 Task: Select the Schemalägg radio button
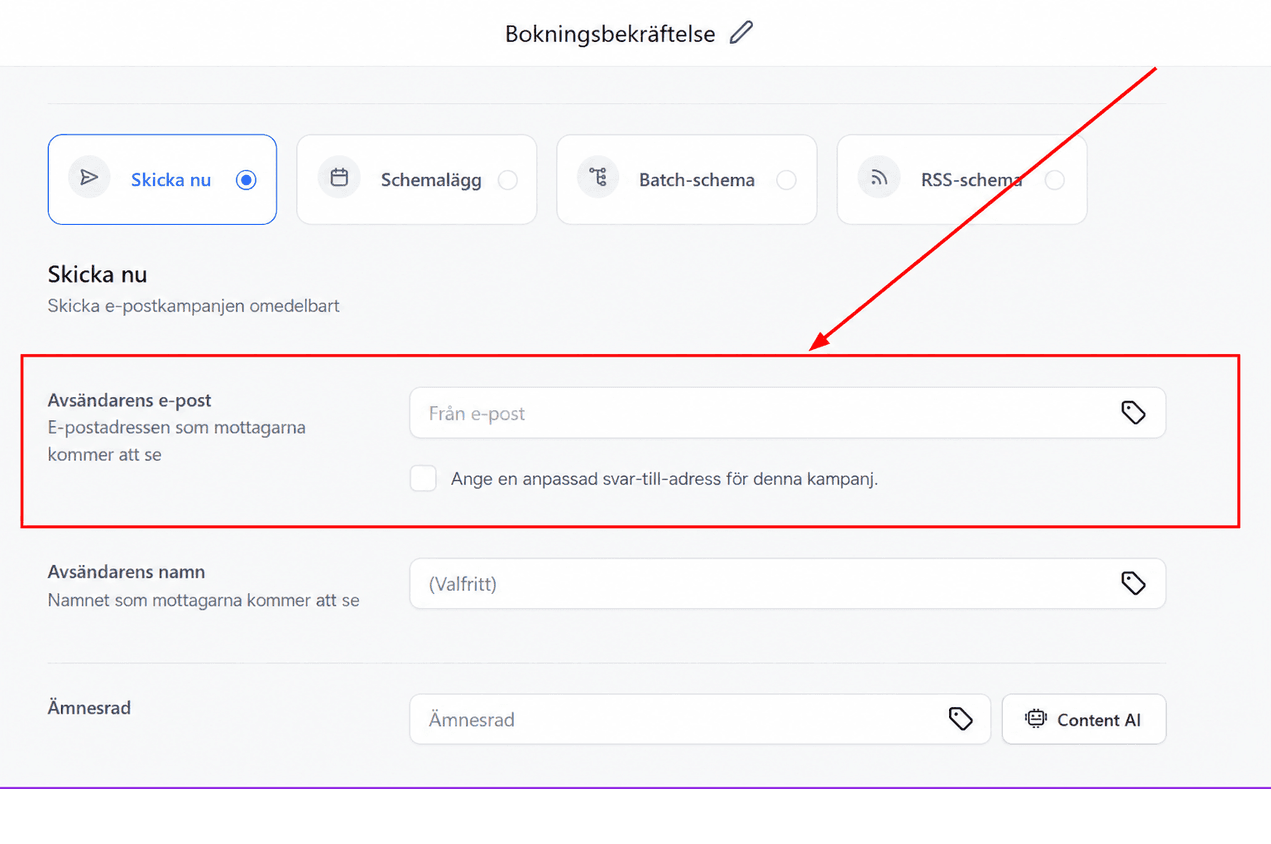click(x=508, y=180)
